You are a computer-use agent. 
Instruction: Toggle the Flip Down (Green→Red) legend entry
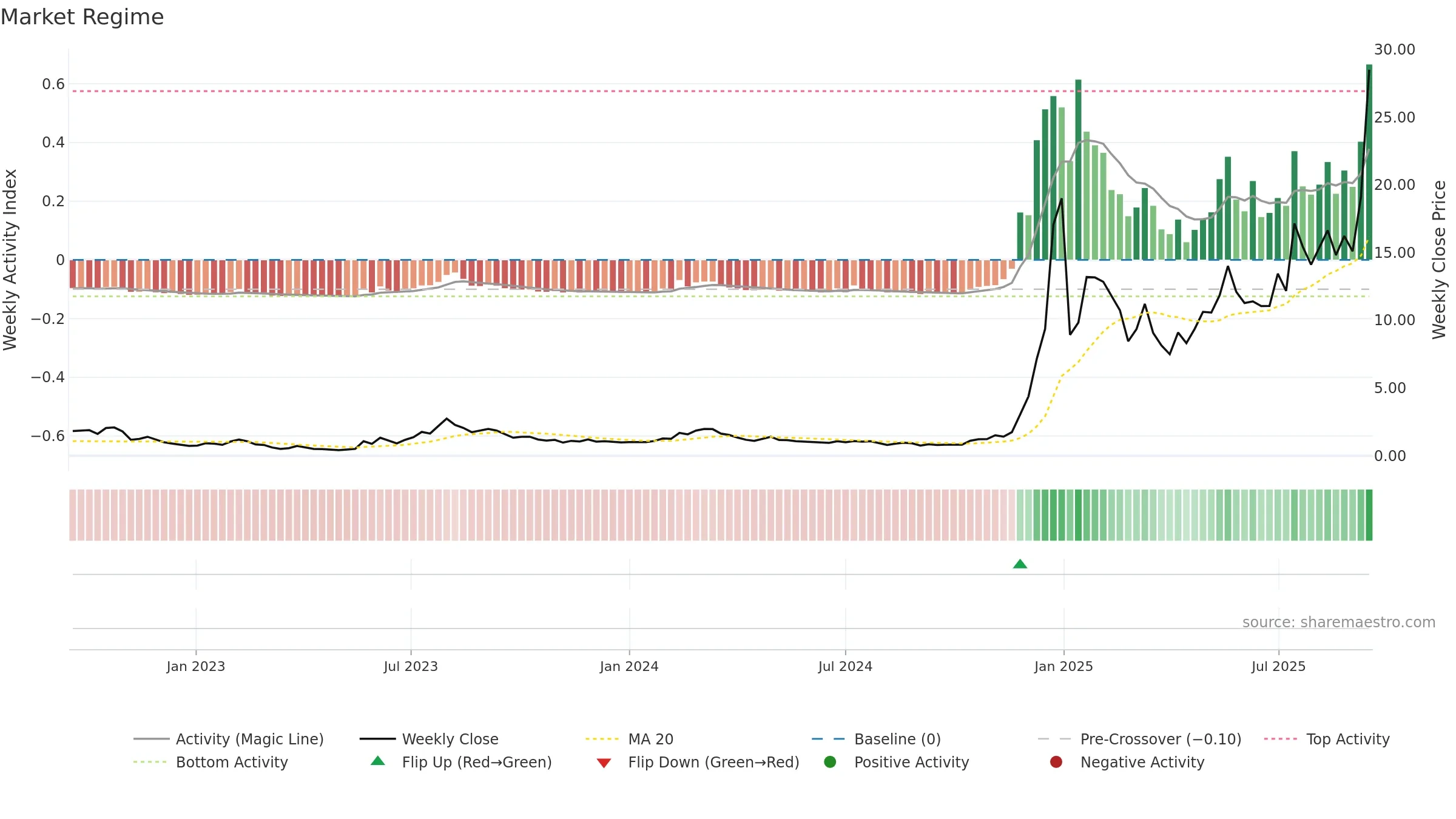pyautogui.click(x=698, y=762)
